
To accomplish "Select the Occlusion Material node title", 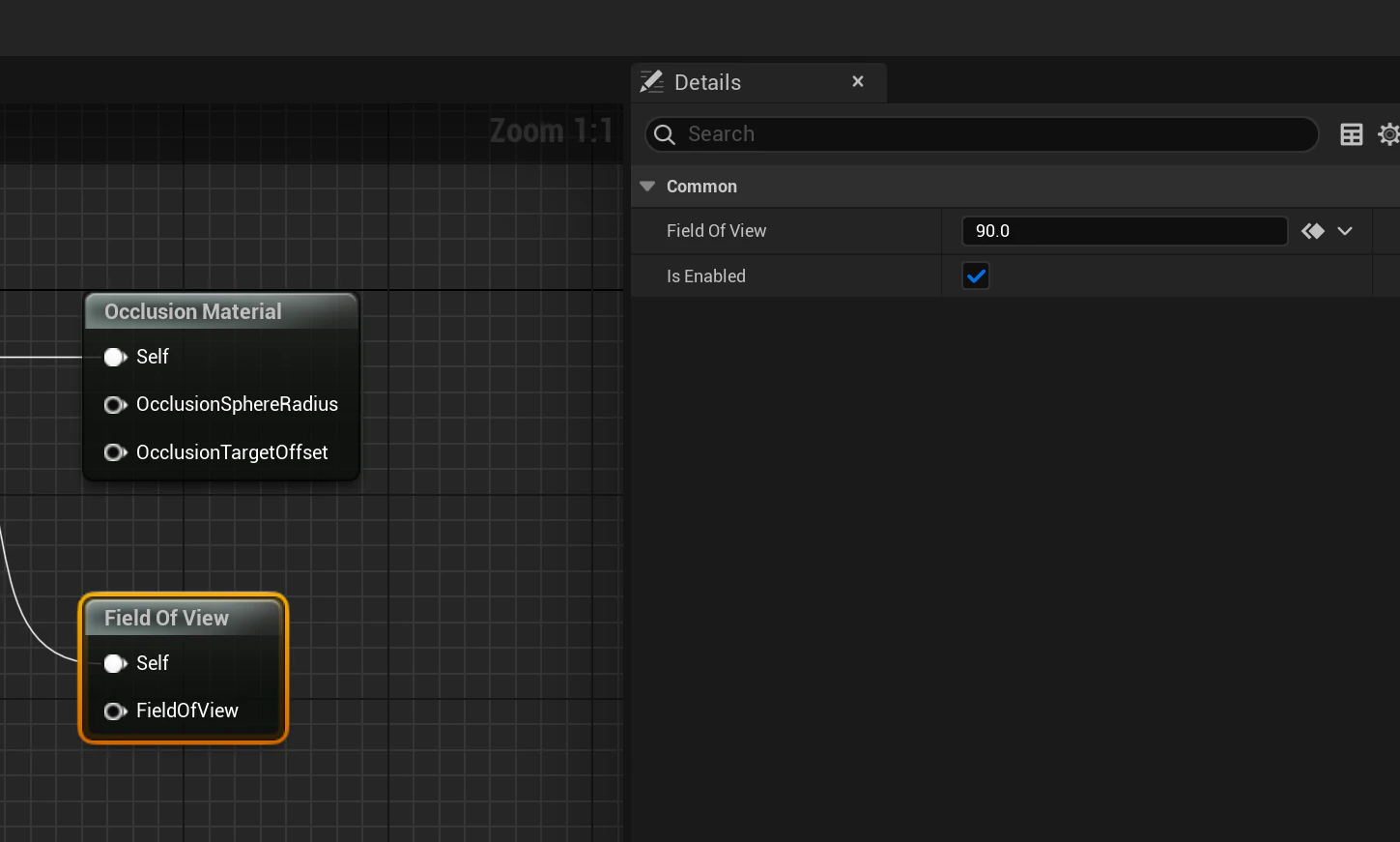I will coord(193,311).
